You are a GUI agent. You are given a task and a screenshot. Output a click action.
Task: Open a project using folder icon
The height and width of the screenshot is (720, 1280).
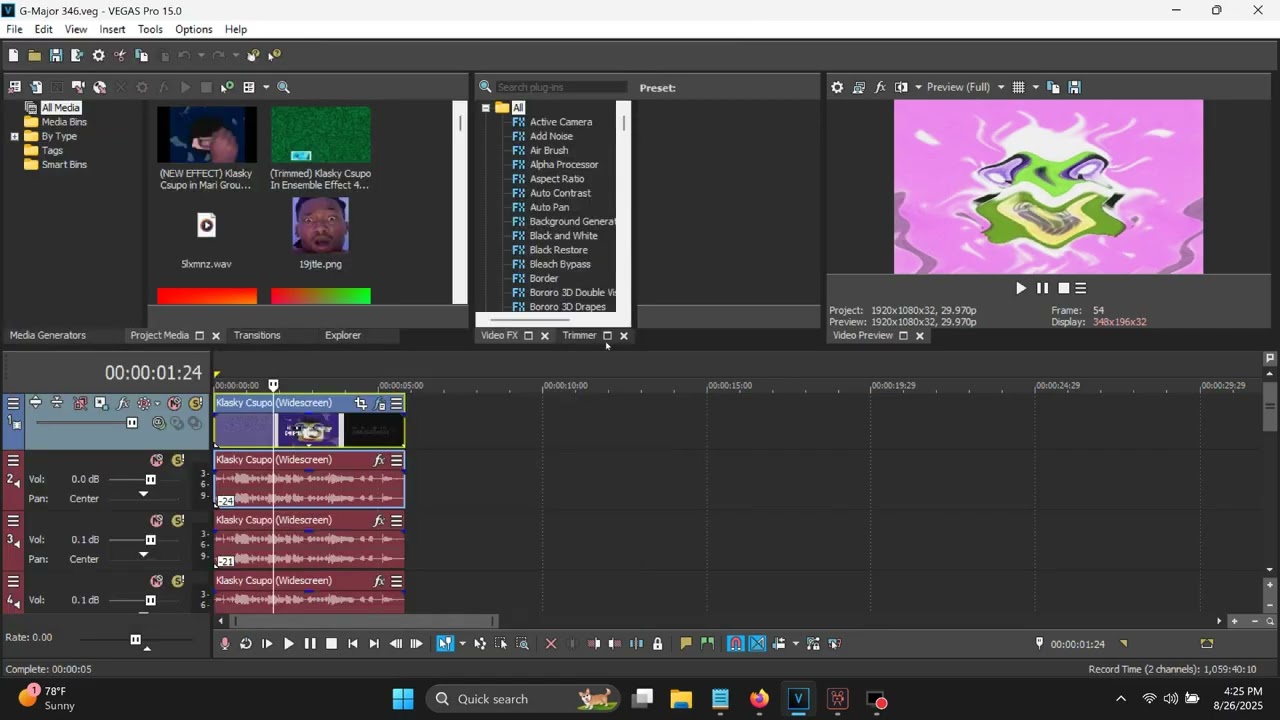click(34, 56)
